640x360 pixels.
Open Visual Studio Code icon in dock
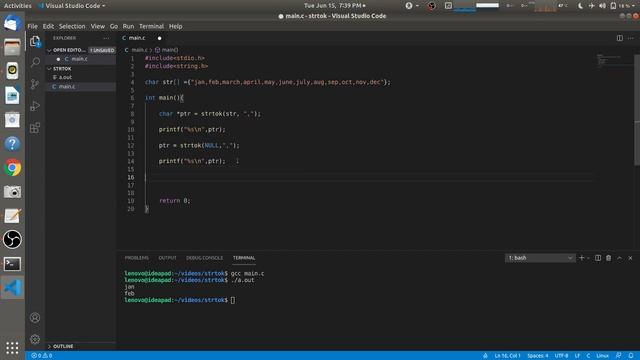pyautogui.click(x=12, y=288)
